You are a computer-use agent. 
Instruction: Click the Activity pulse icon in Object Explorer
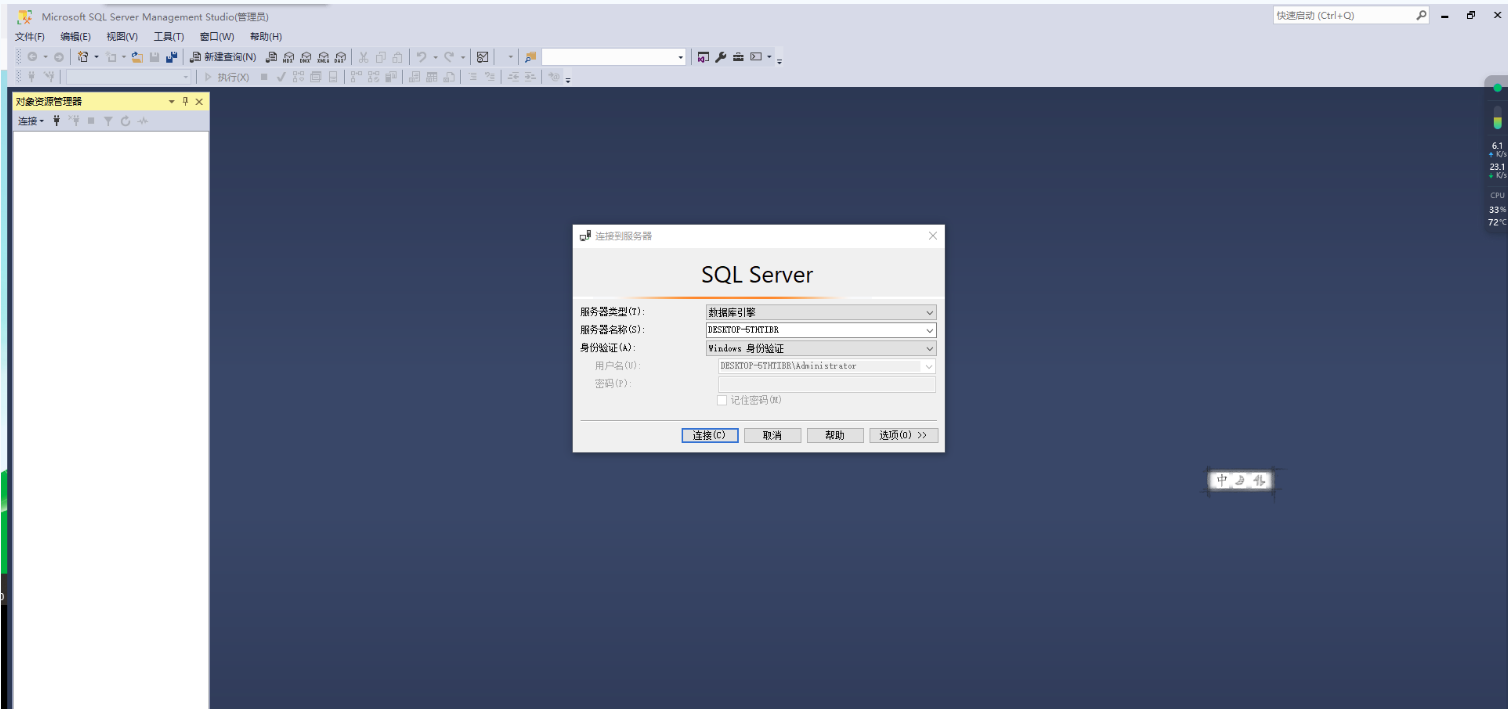point(143,121)
